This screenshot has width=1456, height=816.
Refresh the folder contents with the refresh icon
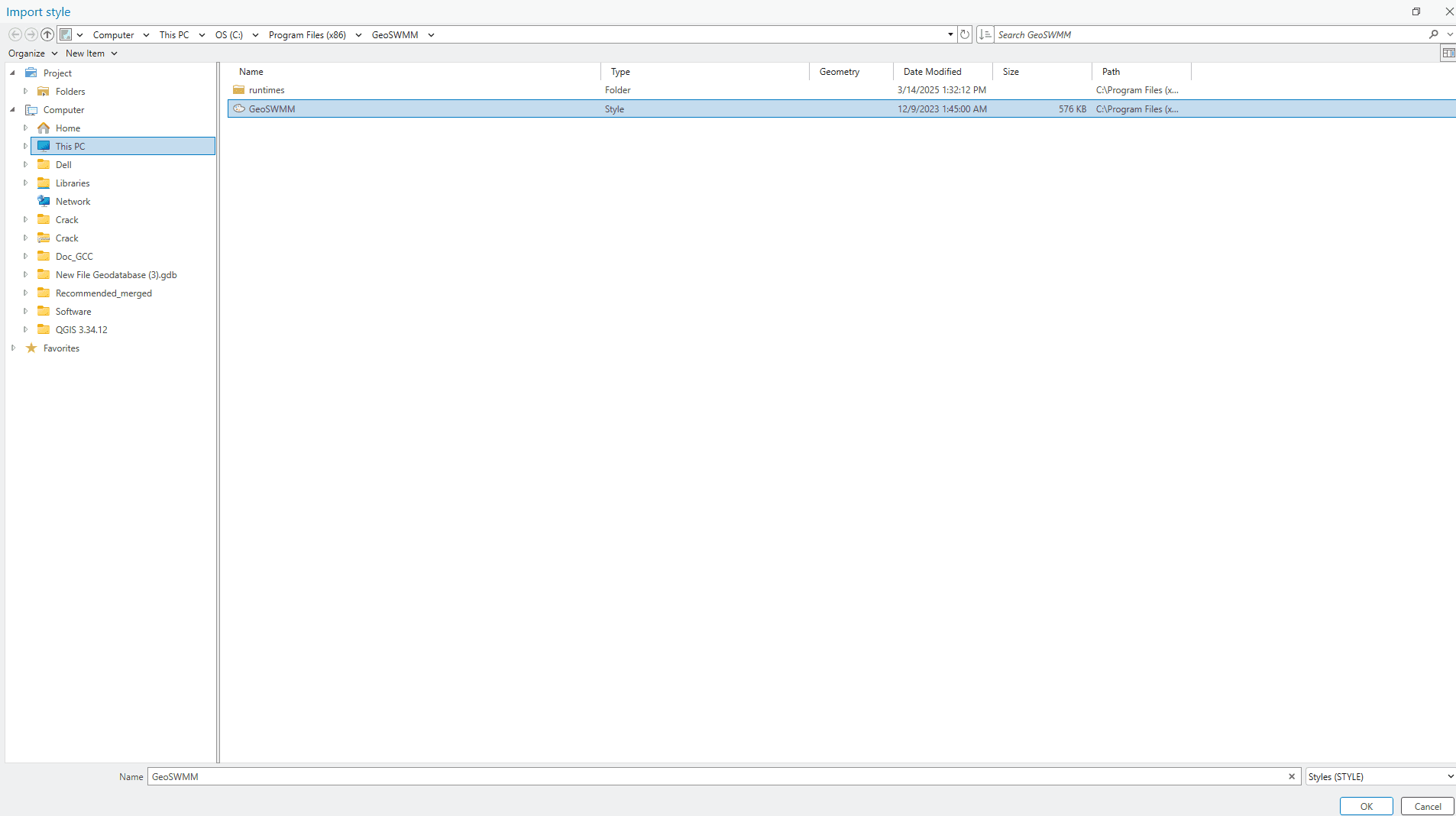click(x=965, y=34)
